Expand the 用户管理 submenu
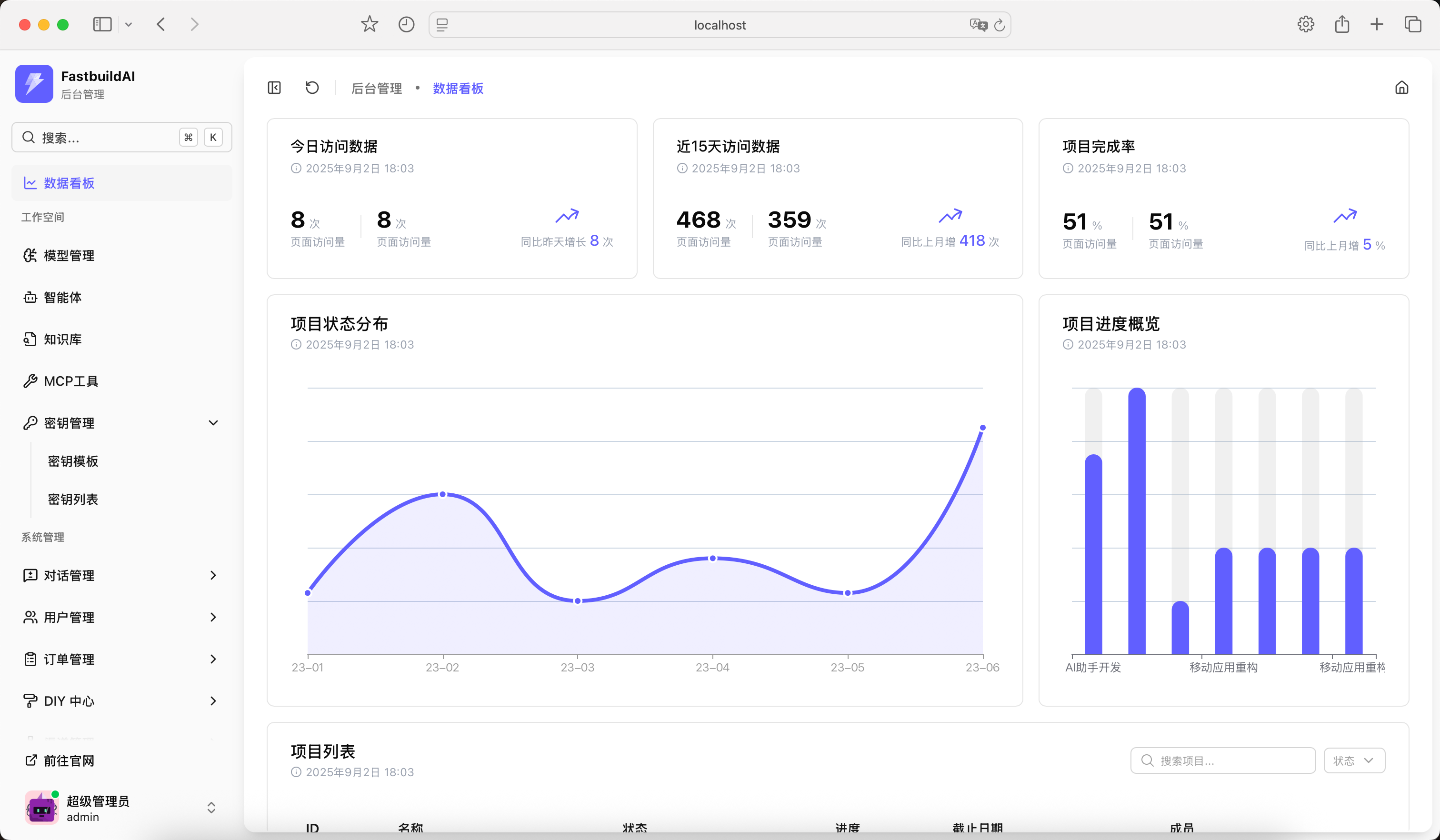This screenshot has height=840, width=1440. pyautogui.click(x=213, y=617)
